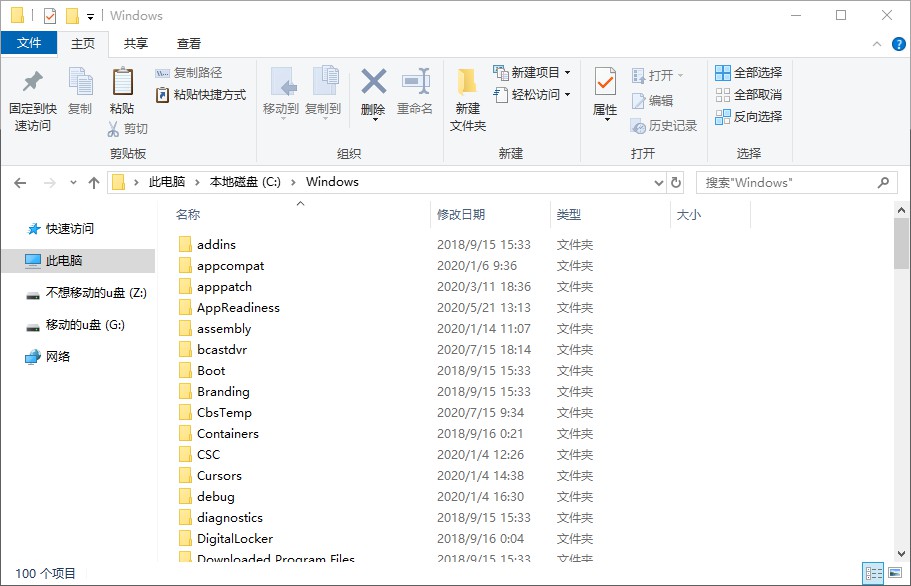Select 移动的u盘 (G:) drive
This screenshot has width=911, height=586.
tap(76, 325)
